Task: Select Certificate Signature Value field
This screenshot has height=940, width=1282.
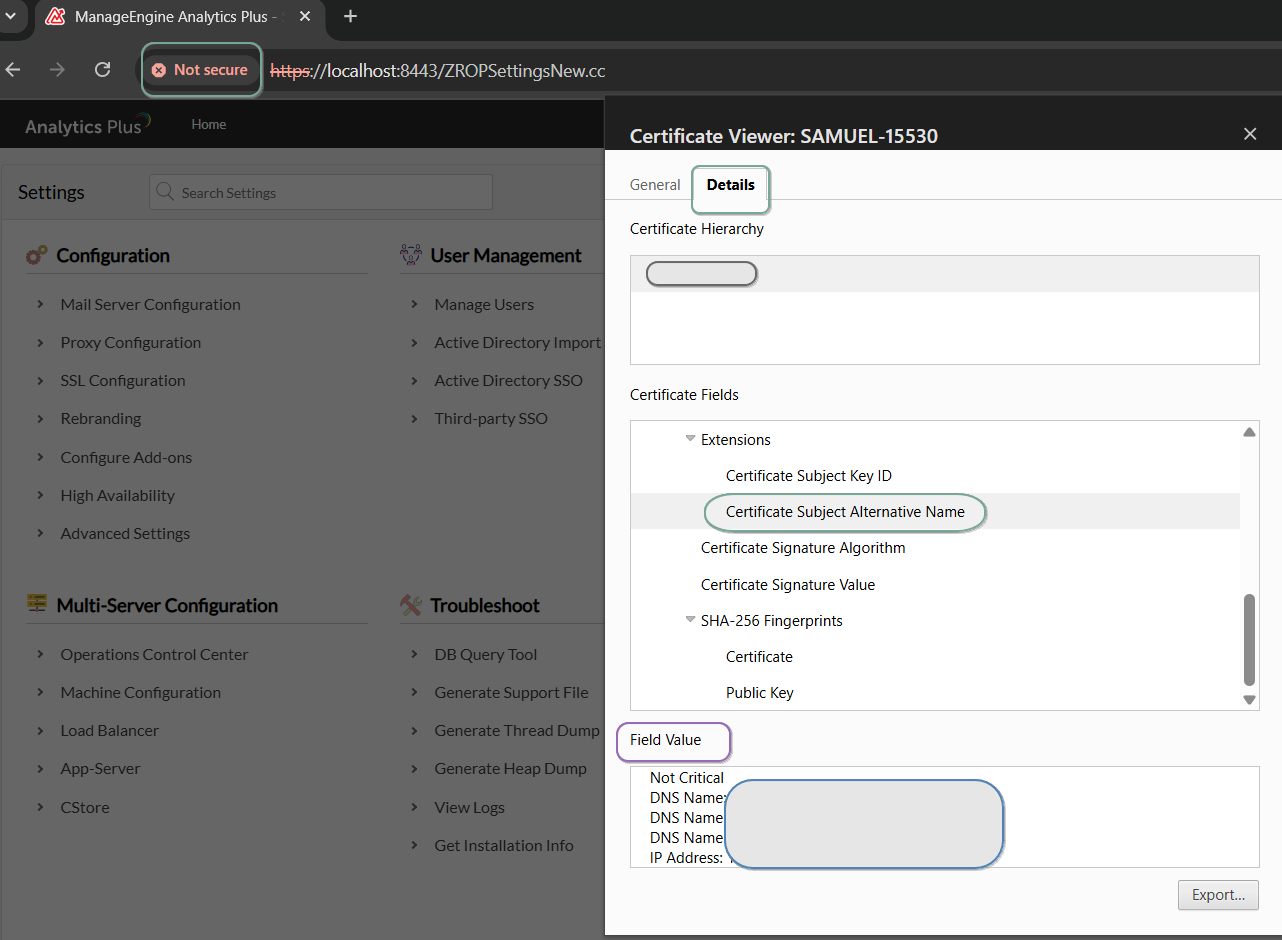Action: 788,585
